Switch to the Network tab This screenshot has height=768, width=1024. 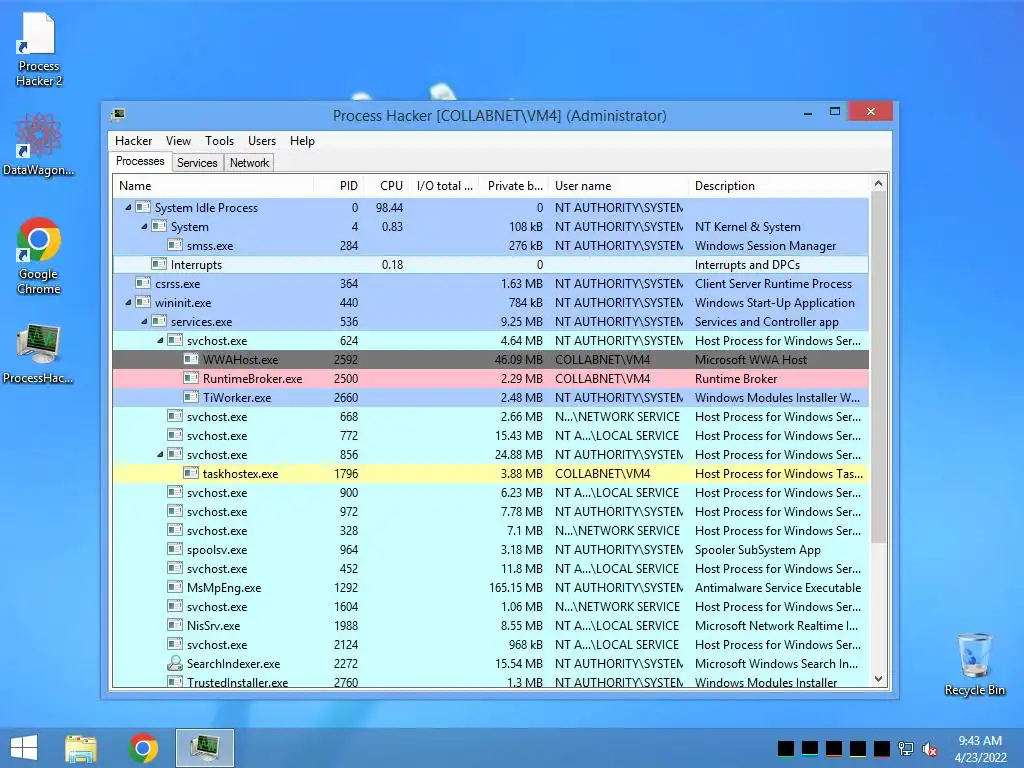[x=249, y=163]
